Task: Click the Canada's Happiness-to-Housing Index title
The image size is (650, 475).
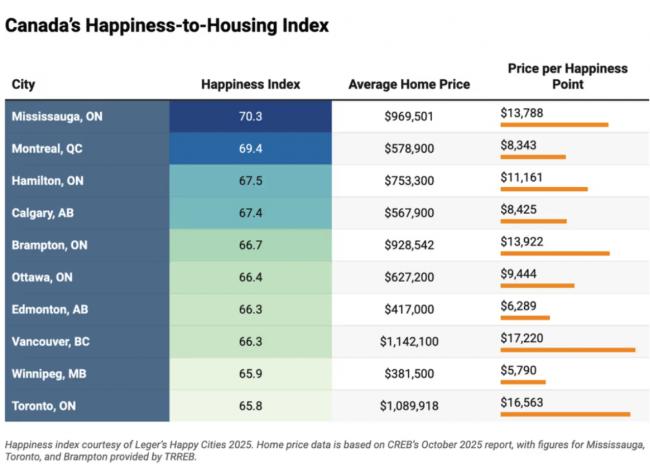Action: click(x=167, y=26)
